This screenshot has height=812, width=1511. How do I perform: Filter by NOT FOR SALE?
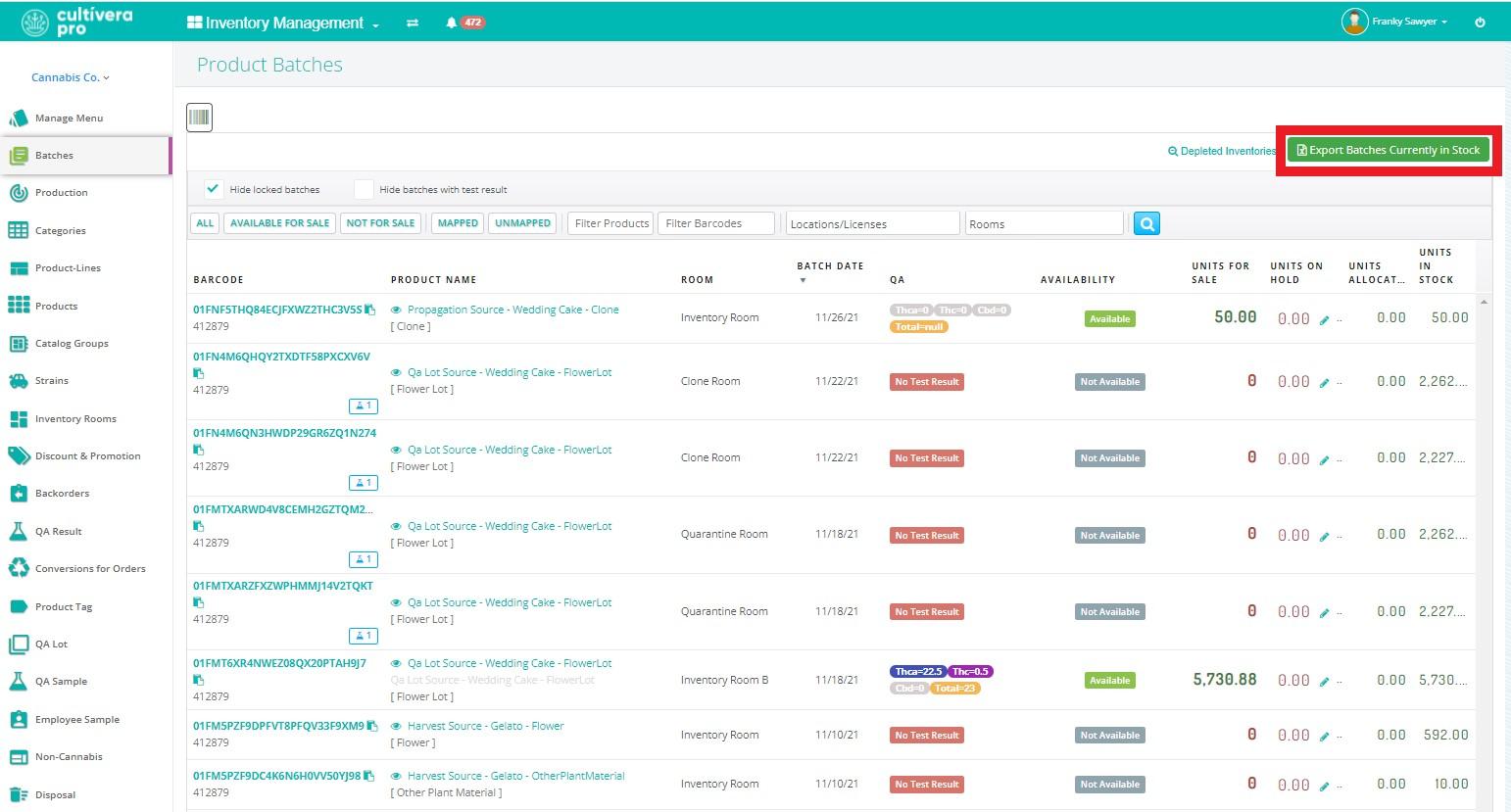(381, 223)
